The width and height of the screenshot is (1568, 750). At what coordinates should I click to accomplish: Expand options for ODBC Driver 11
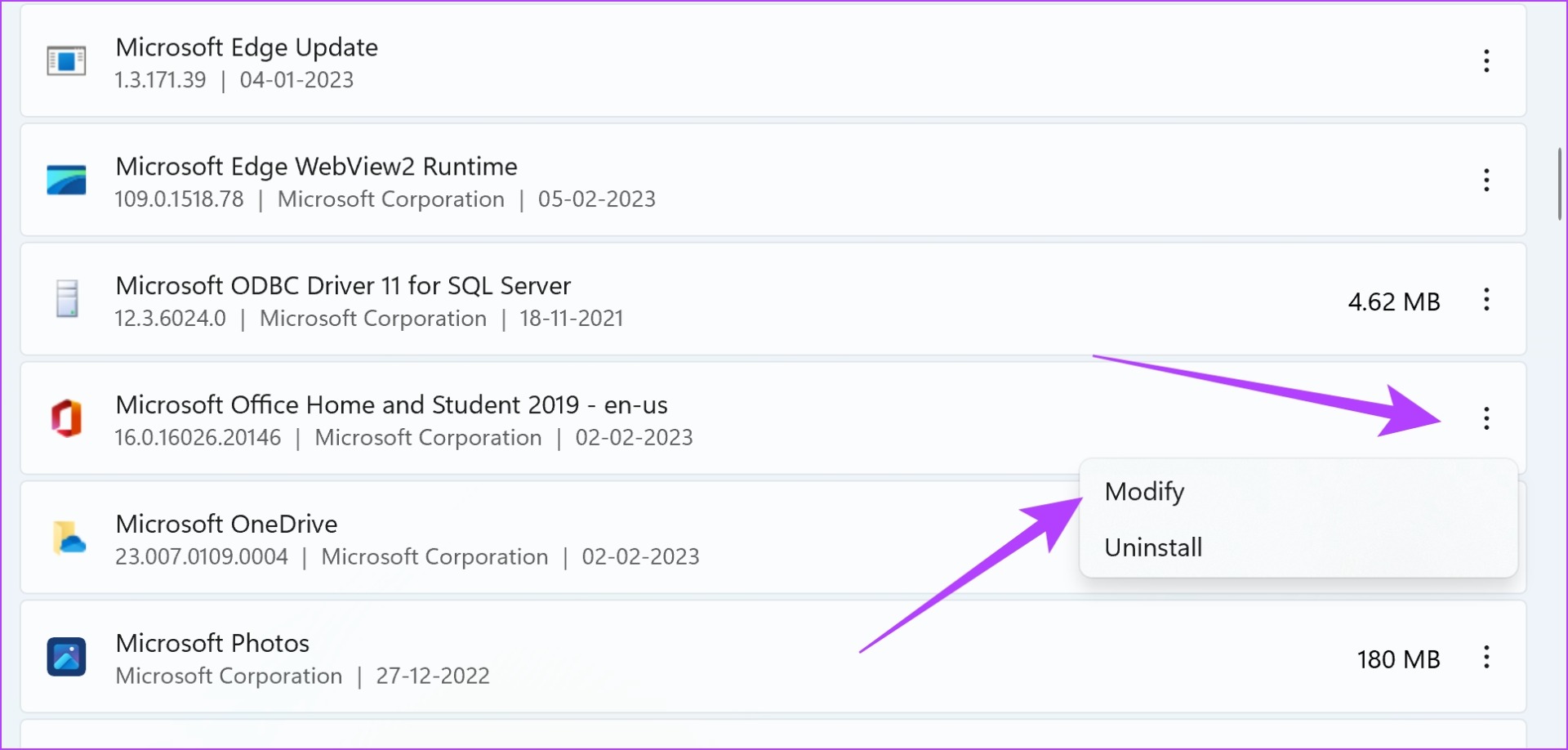pos(1486,299)
